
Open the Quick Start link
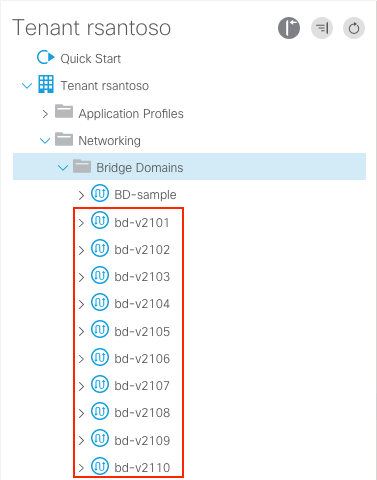point(91,59)
